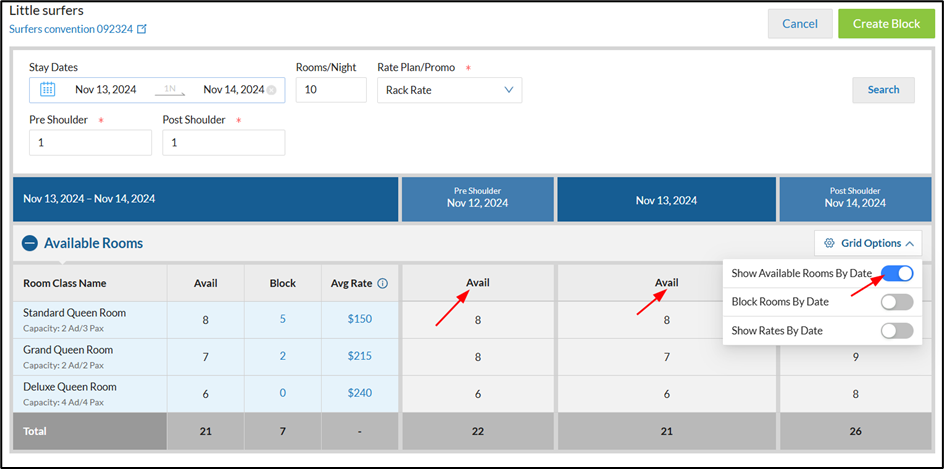Select the Pre Shoulder Nov 12, 2024 header
Screen dimensions: 944x469
click(x=477, y=199)
